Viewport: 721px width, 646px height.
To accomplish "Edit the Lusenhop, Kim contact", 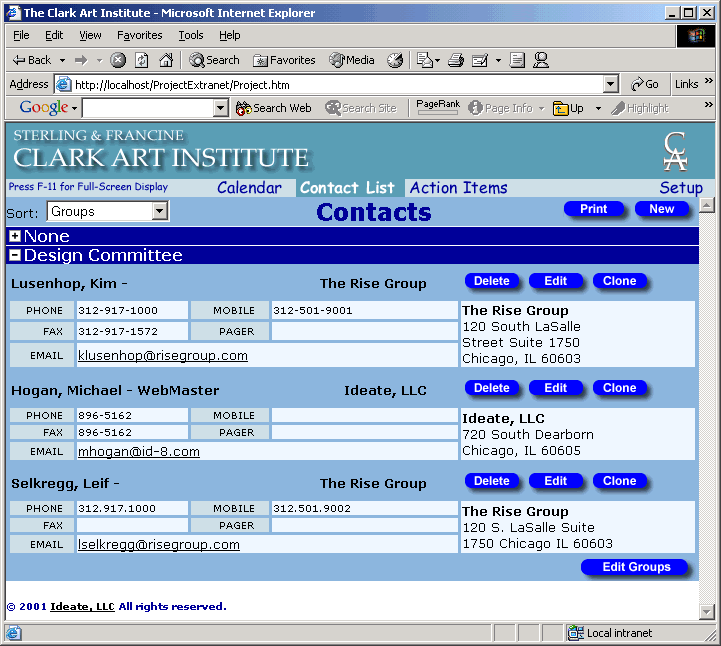I will coord(555,281).
